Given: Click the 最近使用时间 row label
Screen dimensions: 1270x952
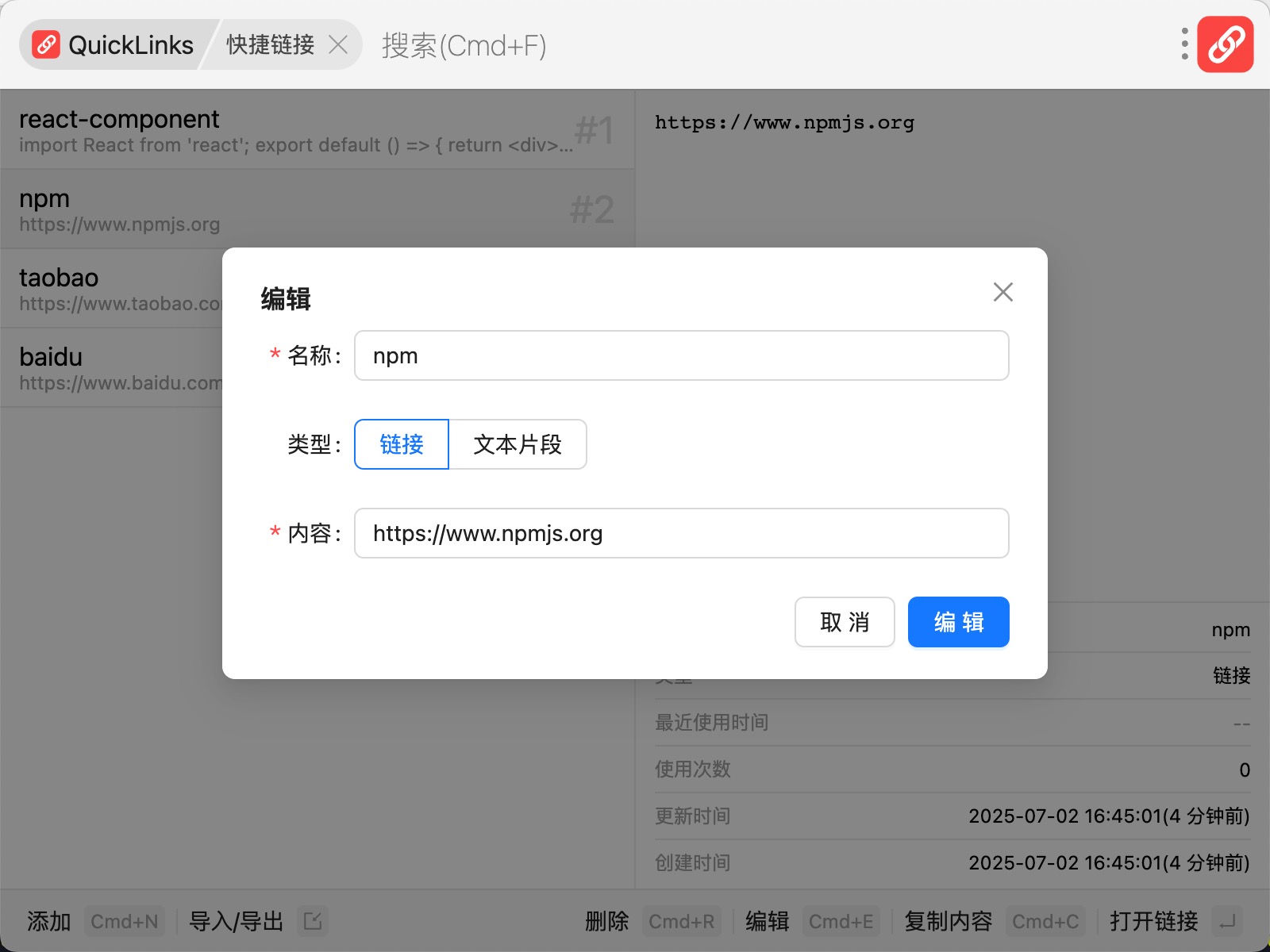Looking at the screenshot, I should [x=711, y=723].
